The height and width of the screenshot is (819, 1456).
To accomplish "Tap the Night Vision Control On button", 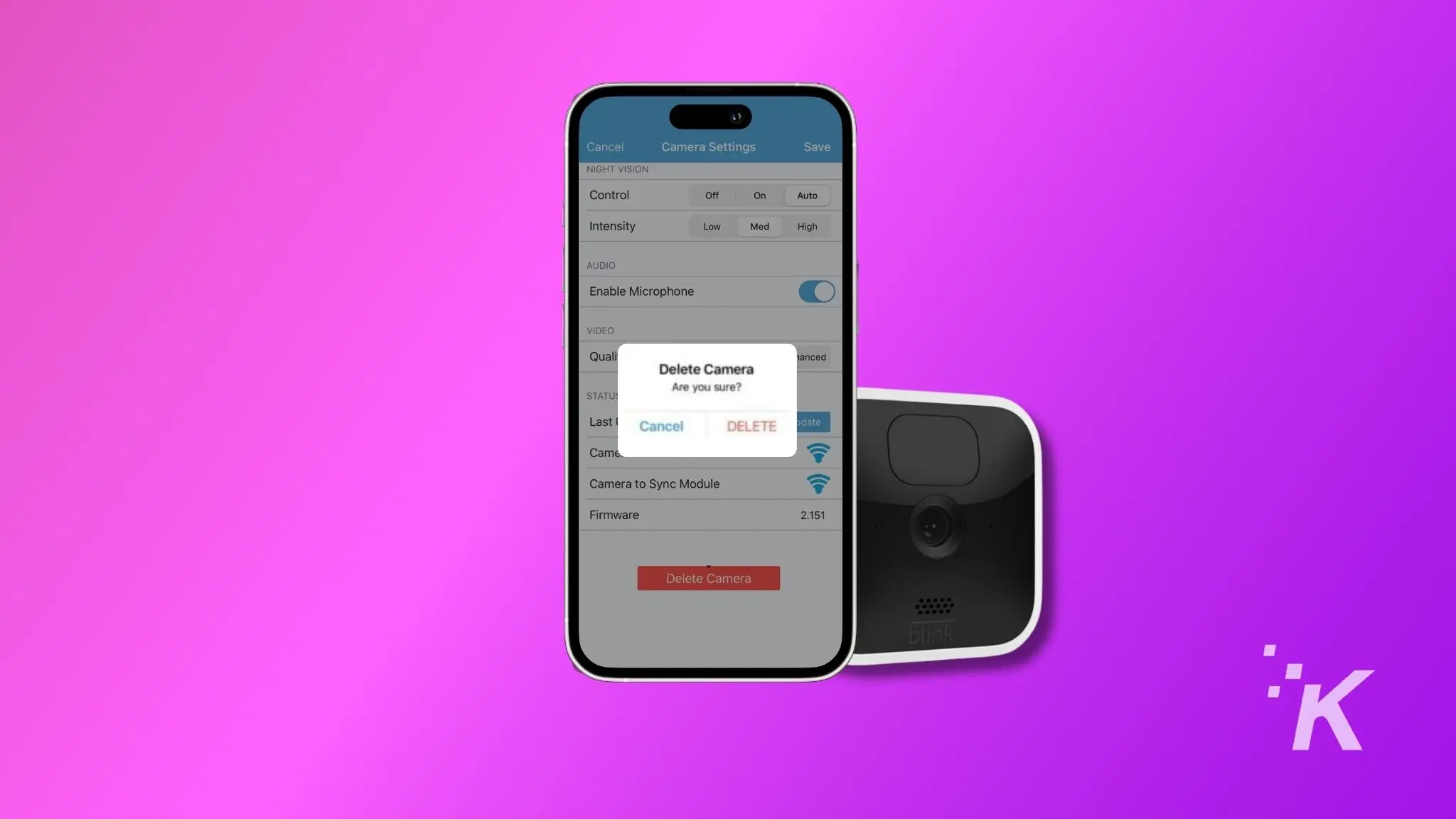I will [x=759, y=195].
